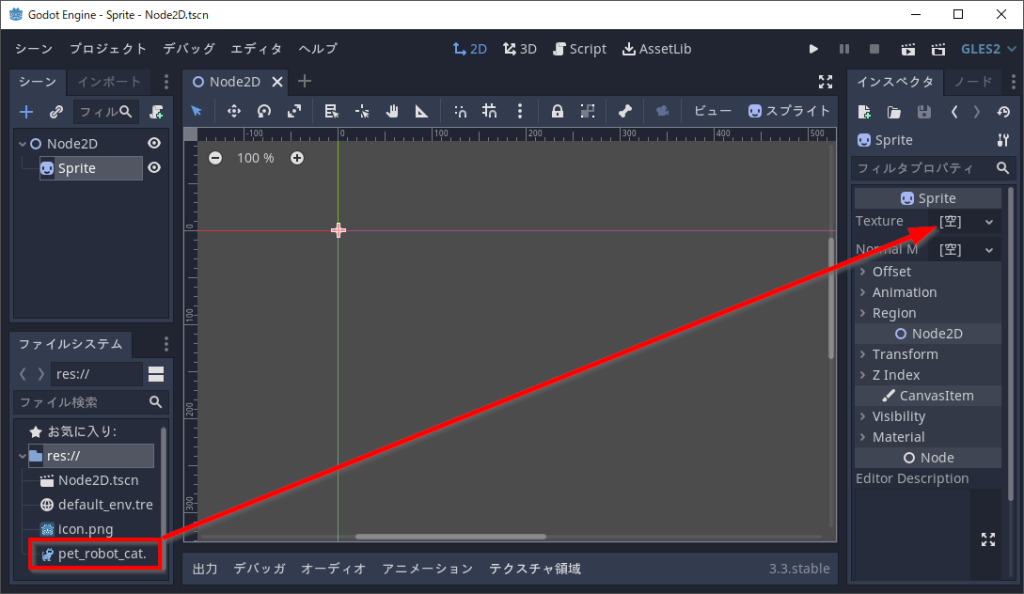The width and height of the screenshot is (1024, 594).
Task: Switch to the Script workspace
Action: tap(579, 48)
